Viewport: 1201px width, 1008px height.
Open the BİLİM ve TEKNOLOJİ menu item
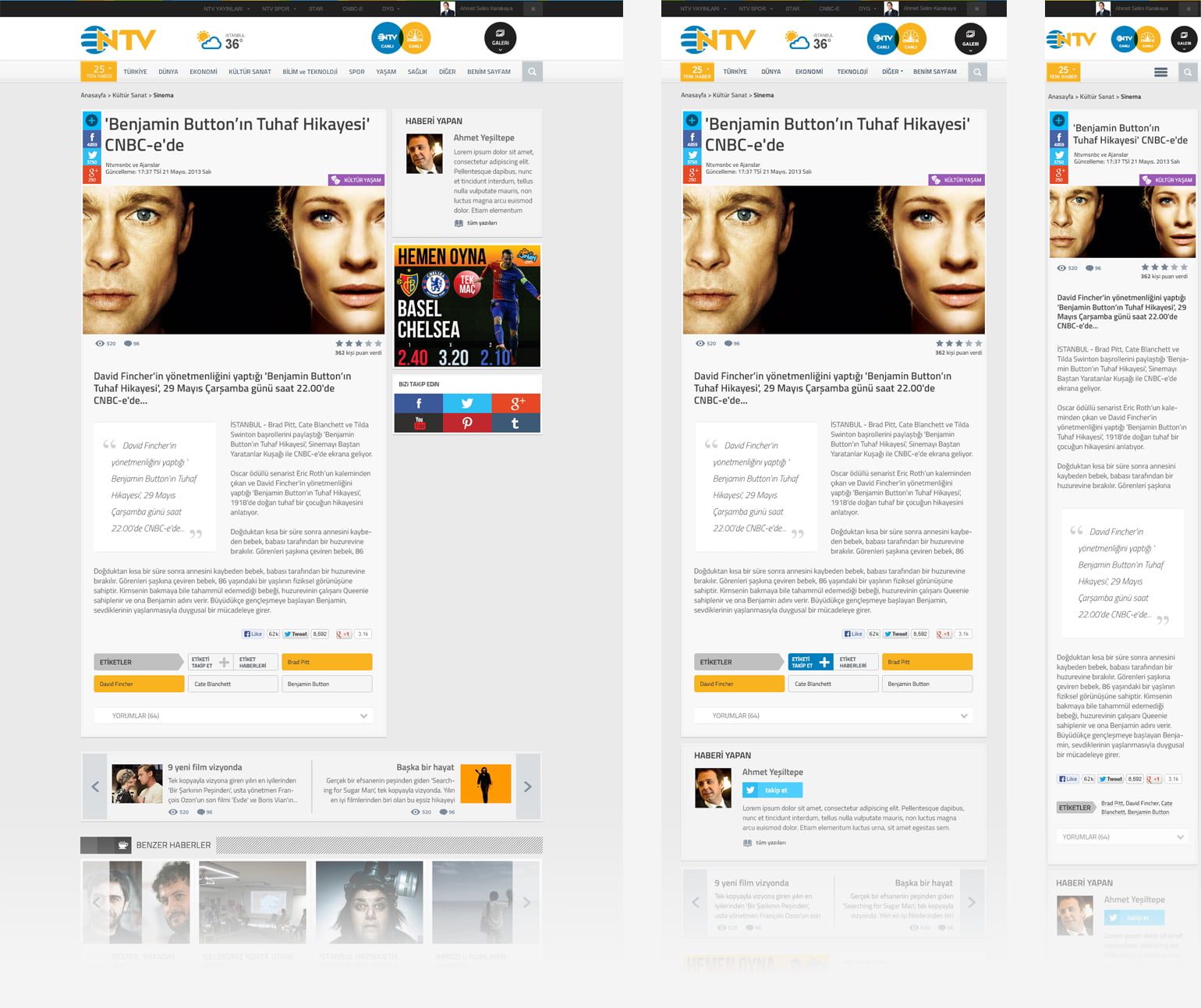[x=310, y=72]
